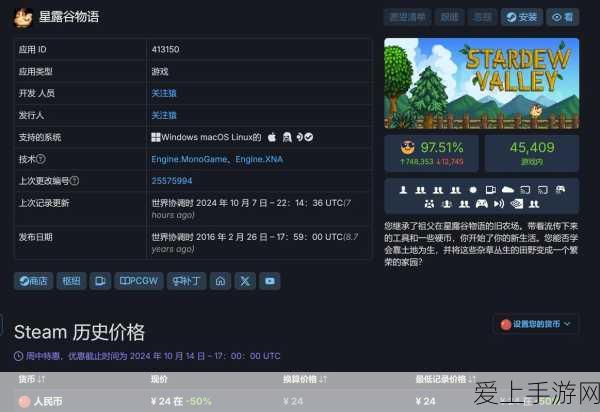Screen dimensions: 600x412
Task: Click the Steam 历史价格 heading
Action: [79, 332]
